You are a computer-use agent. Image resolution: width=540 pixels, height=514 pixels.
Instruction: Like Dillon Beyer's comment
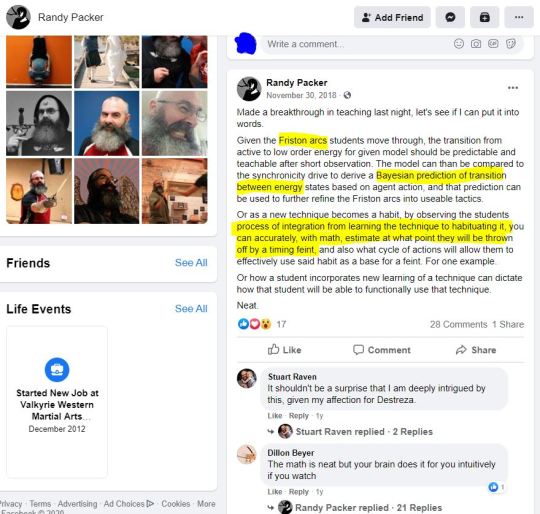tap(274, 492)
